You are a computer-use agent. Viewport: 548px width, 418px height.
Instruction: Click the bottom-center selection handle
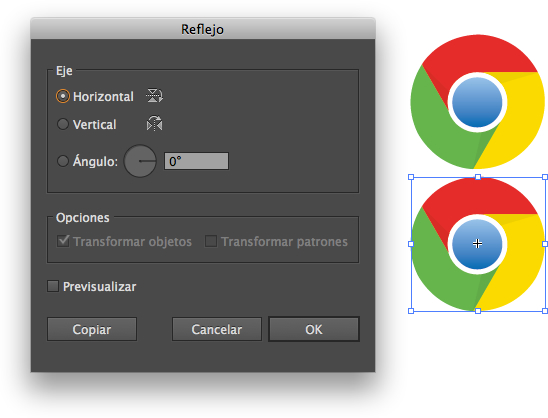pyautogui.click(x=478, y=311)
